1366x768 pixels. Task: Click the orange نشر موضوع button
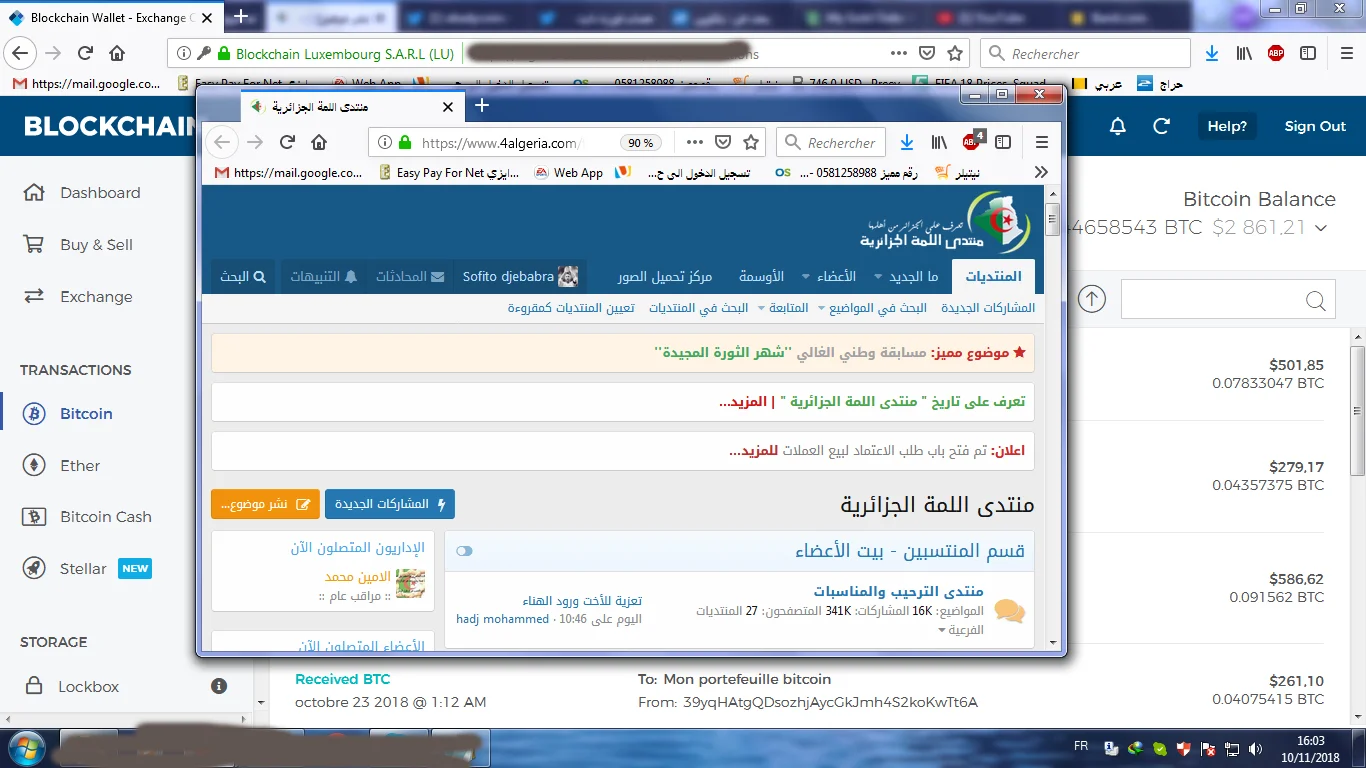tap(265, 504)
